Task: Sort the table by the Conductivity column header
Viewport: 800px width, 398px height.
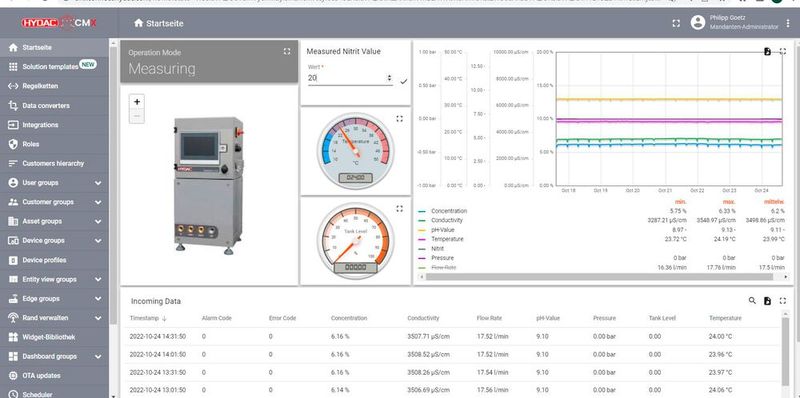Action: coord(423,318)
